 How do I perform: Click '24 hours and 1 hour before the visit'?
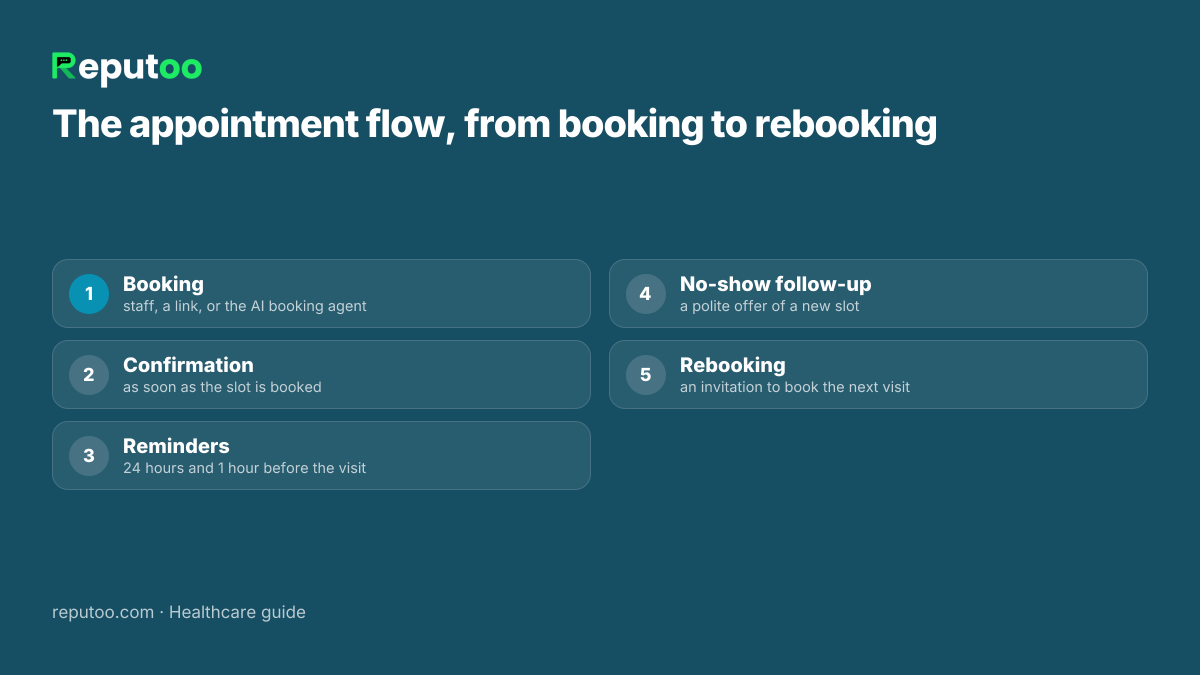[x=244, y=468]
